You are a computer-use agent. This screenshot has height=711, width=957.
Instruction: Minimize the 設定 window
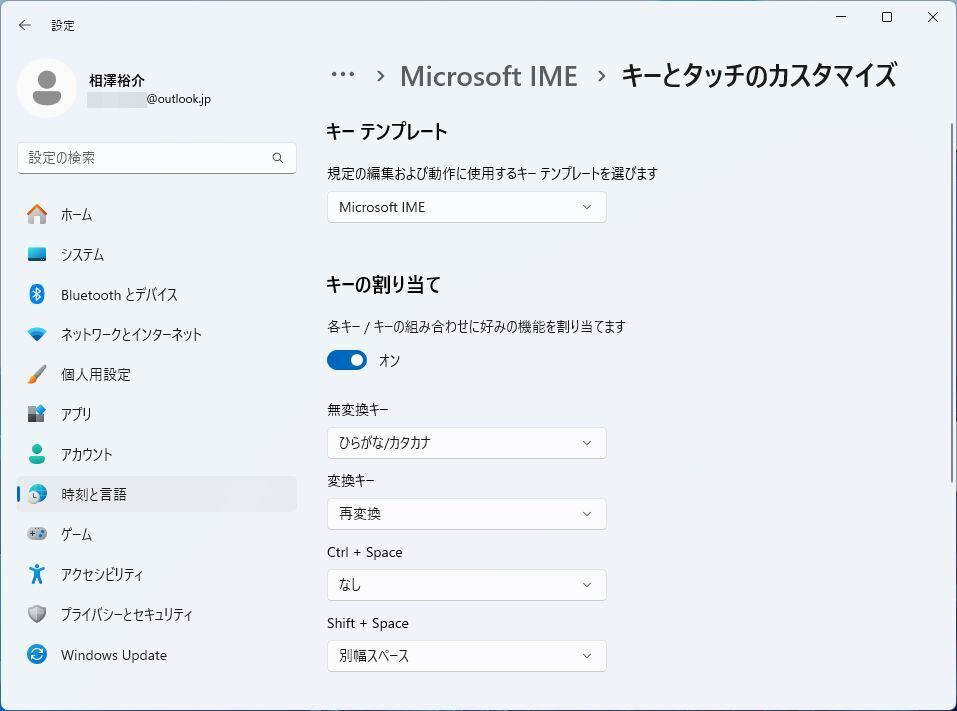pos(841,17)
